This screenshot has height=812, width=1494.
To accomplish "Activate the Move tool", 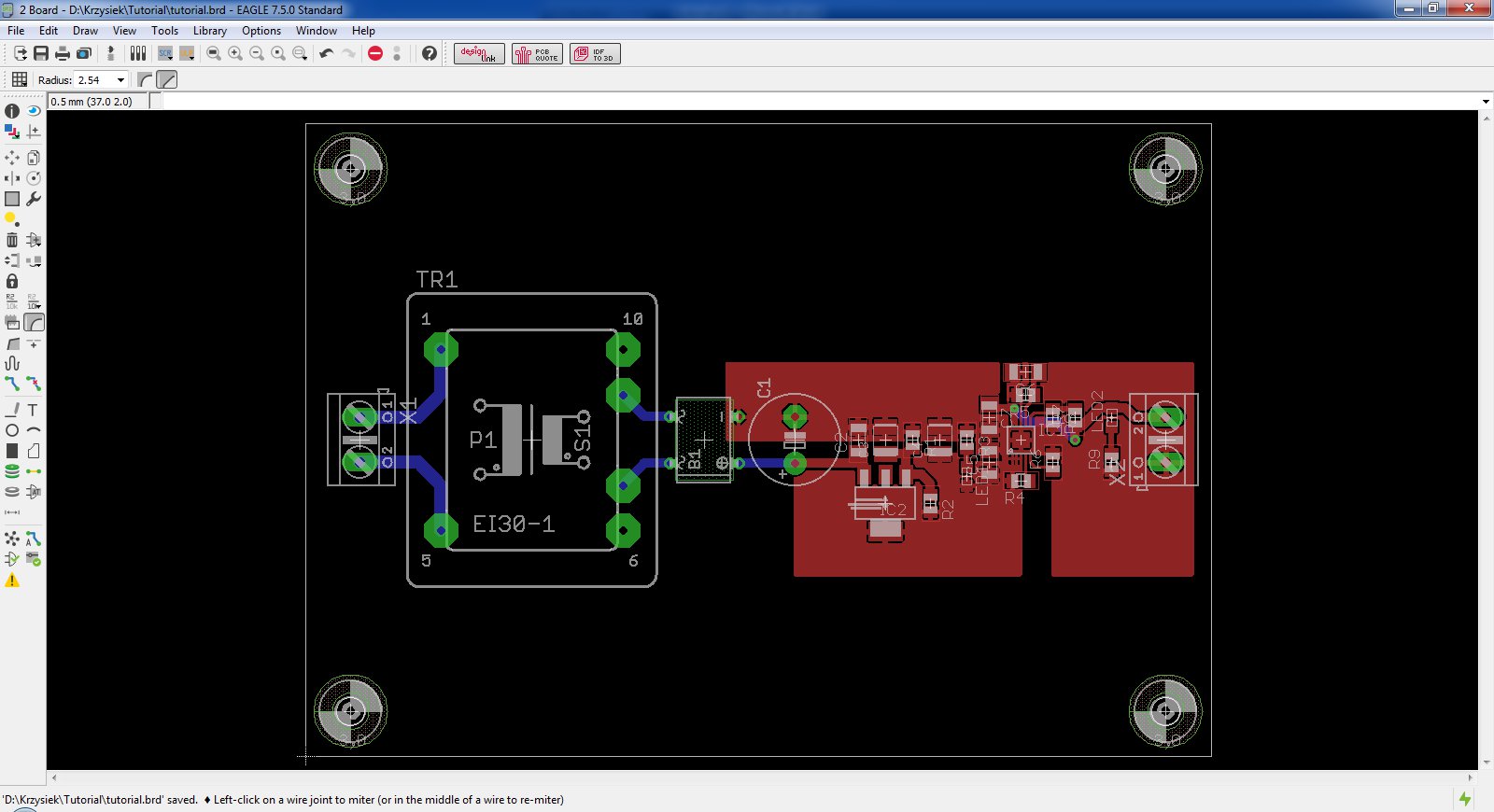I will [12, 158].
